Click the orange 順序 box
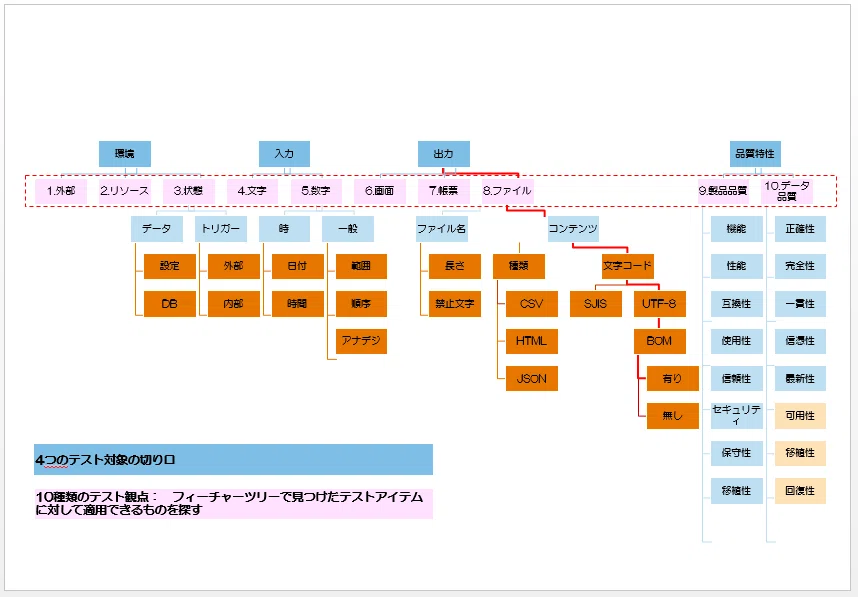Image resolution: width=858 pixels, height=597 pixels. pyautogui.click(x=361, y=304)
